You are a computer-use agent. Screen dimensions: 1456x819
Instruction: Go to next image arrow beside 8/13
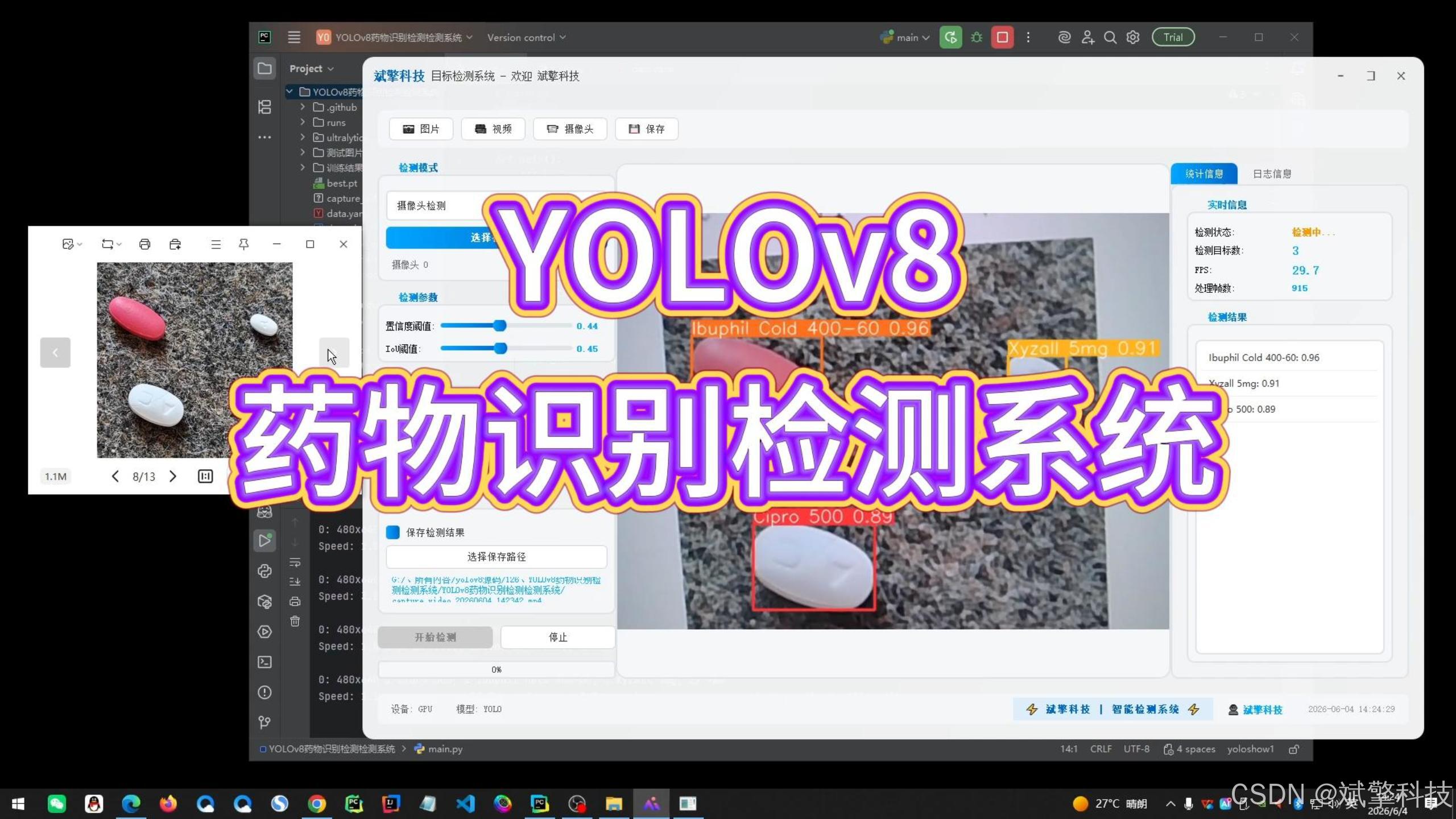(x=173, y=476)
